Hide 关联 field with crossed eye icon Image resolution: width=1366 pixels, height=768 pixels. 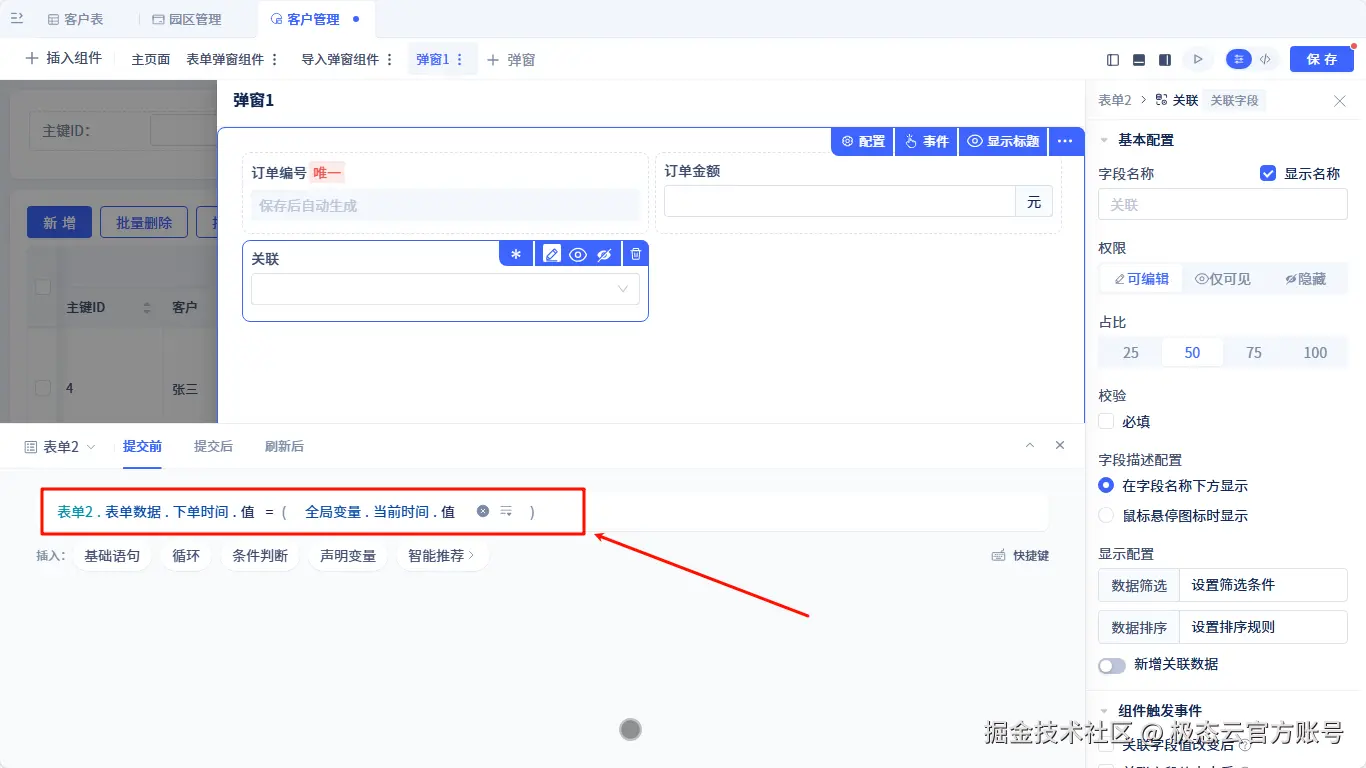pyautogui.click(x=604, y=254)
